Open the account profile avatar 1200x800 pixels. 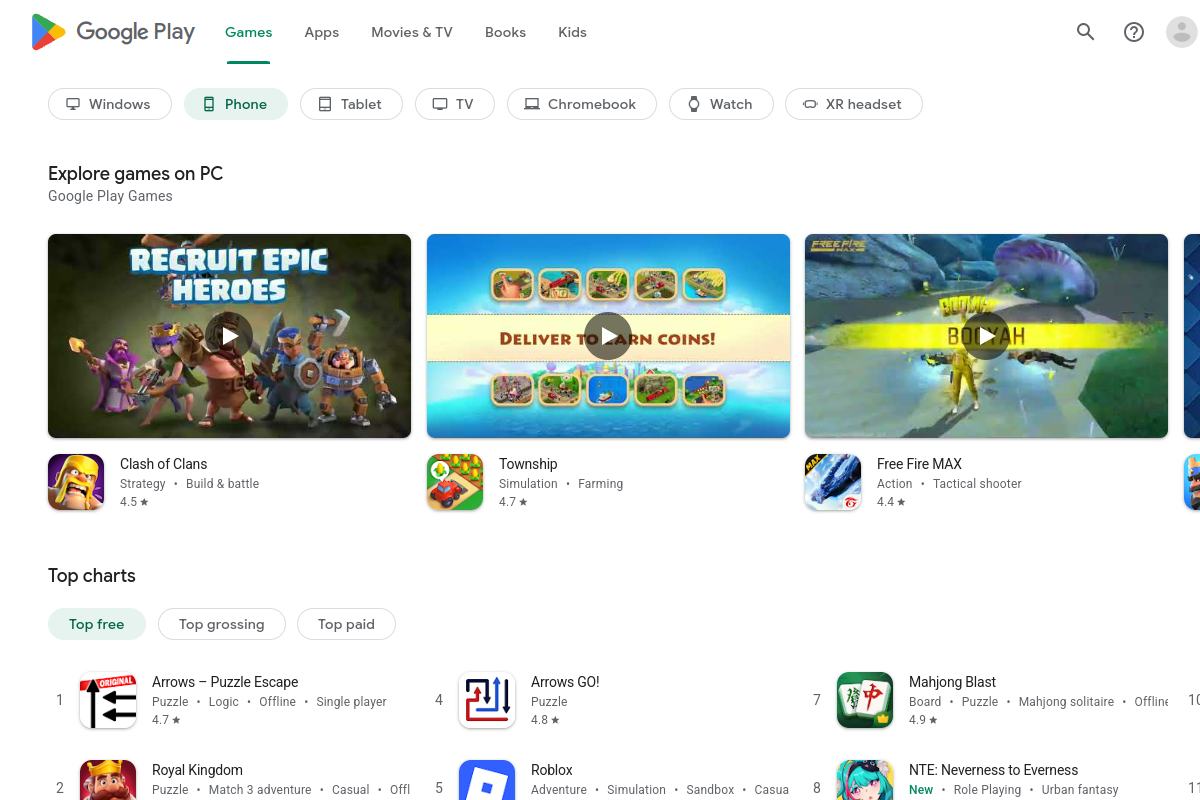[x=1182, y=32]
